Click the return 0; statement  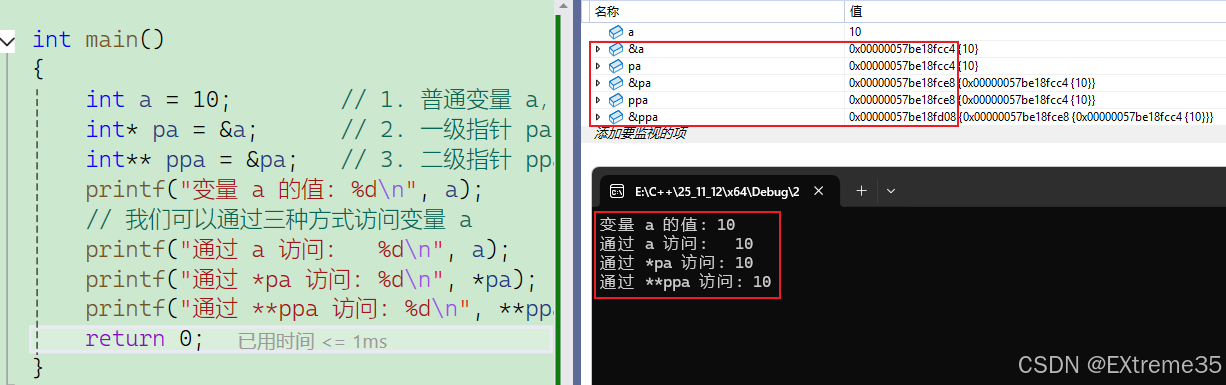coord(144,339)
